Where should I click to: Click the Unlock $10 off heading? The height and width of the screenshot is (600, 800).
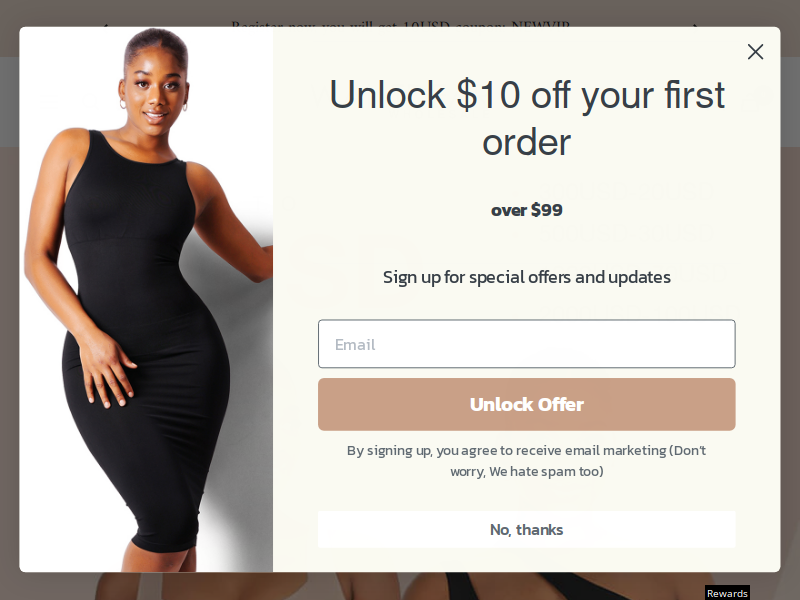point(527,118)
